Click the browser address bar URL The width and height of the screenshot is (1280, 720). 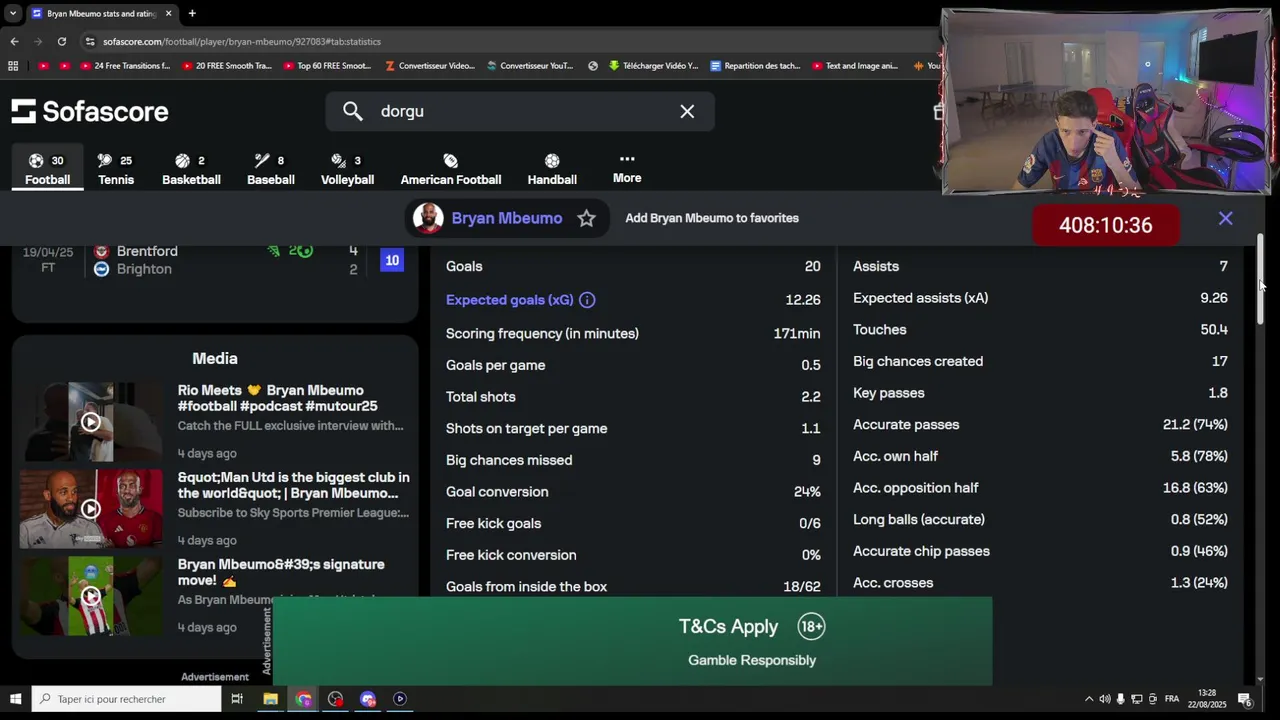(242, 42)
